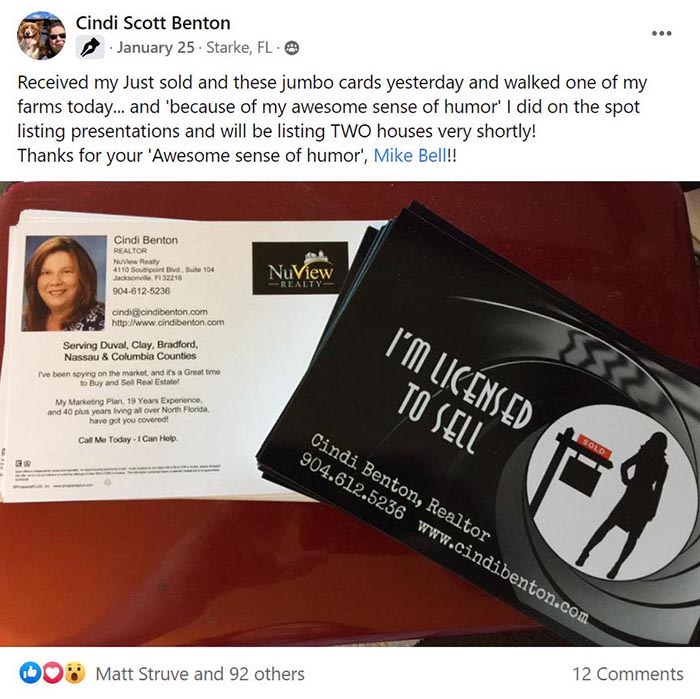This screenshot has height=699, width=700.
Task: Click the January 25 post date
Action: (156, 47)
